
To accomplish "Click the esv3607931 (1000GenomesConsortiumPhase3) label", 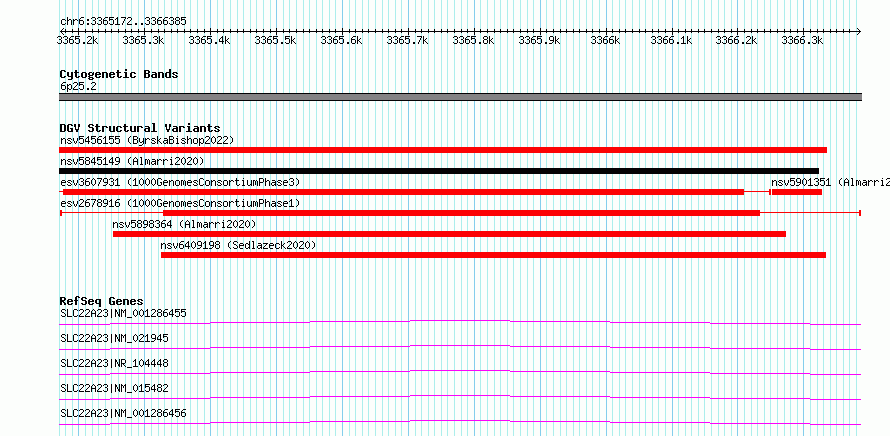I will click(180, 182).
